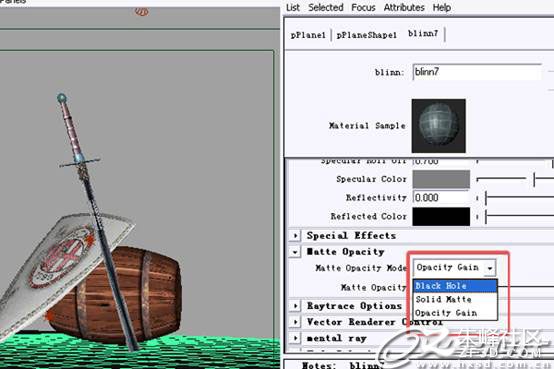The width and height of the screenshot is (554, 369).
Task: Expand the Vector Renderer Control section
Action: (x=295, y=322)
